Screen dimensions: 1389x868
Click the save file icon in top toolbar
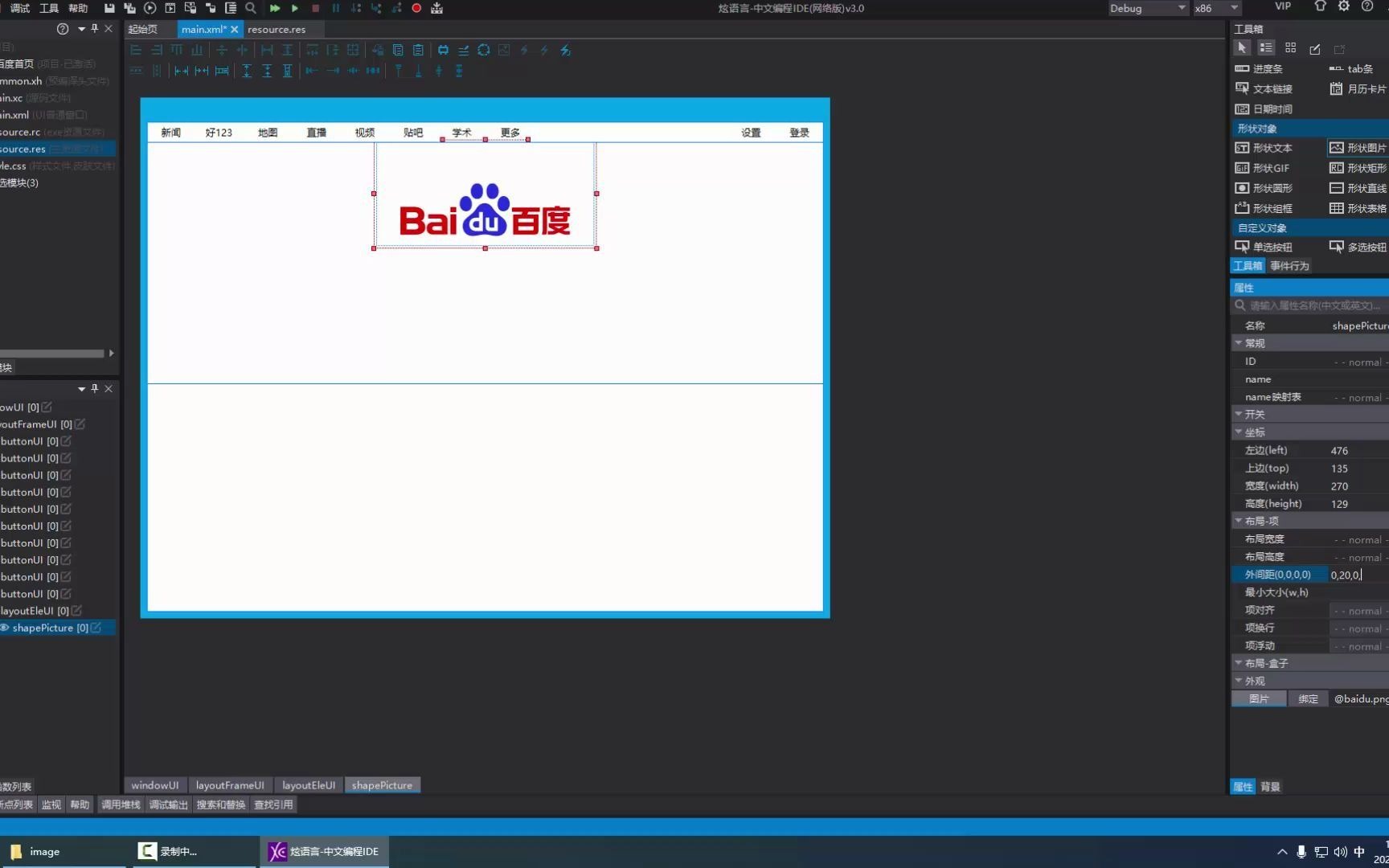pos(109,8)
